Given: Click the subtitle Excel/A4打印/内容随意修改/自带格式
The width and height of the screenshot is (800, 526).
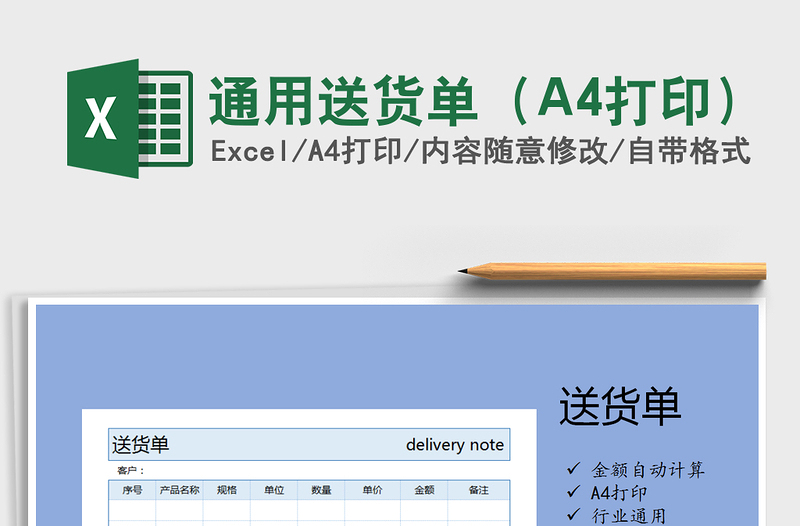Looking at the screenshot, I should [480, 151].
